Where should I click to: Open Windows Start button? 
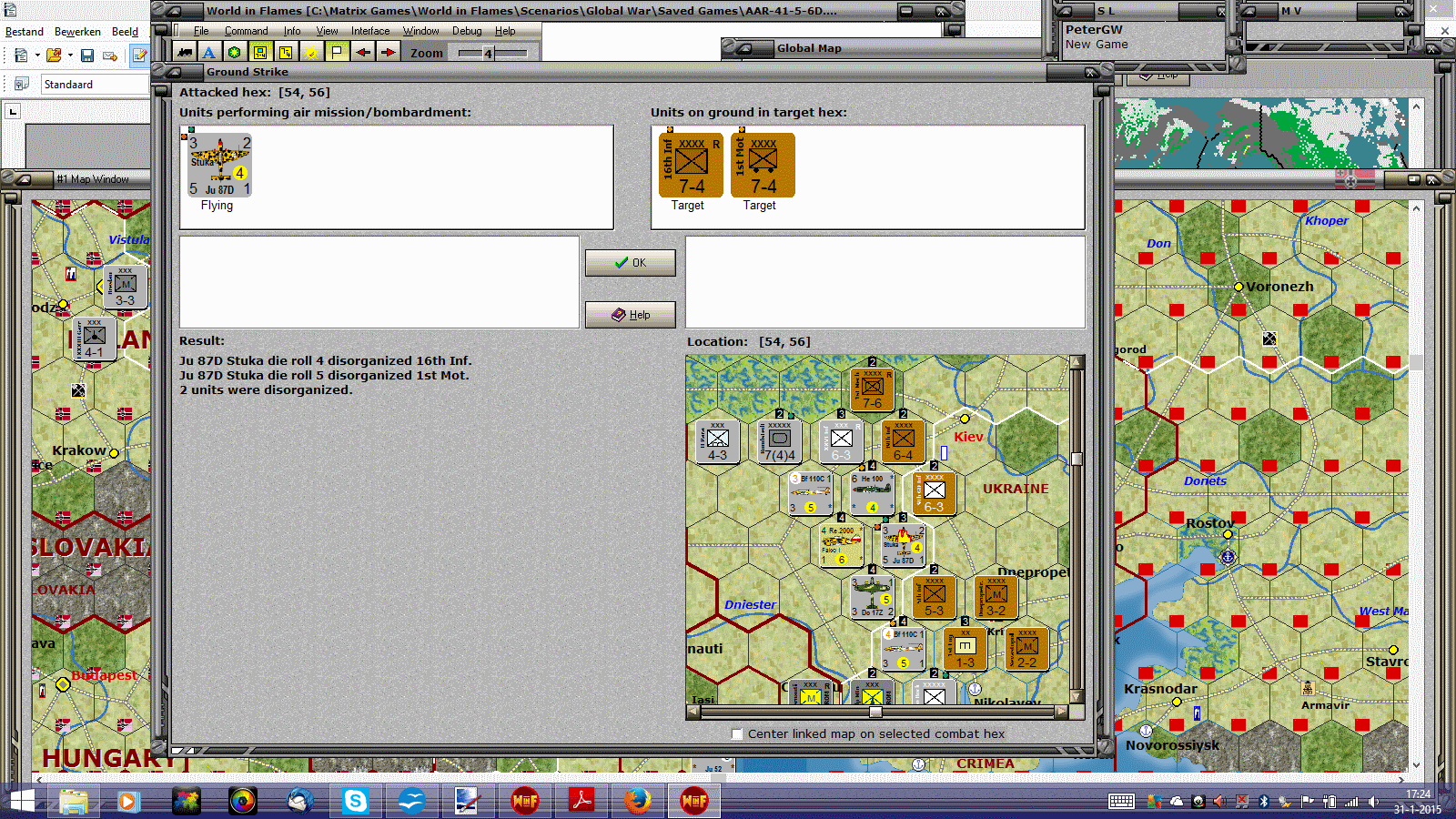tap(21, 801)
